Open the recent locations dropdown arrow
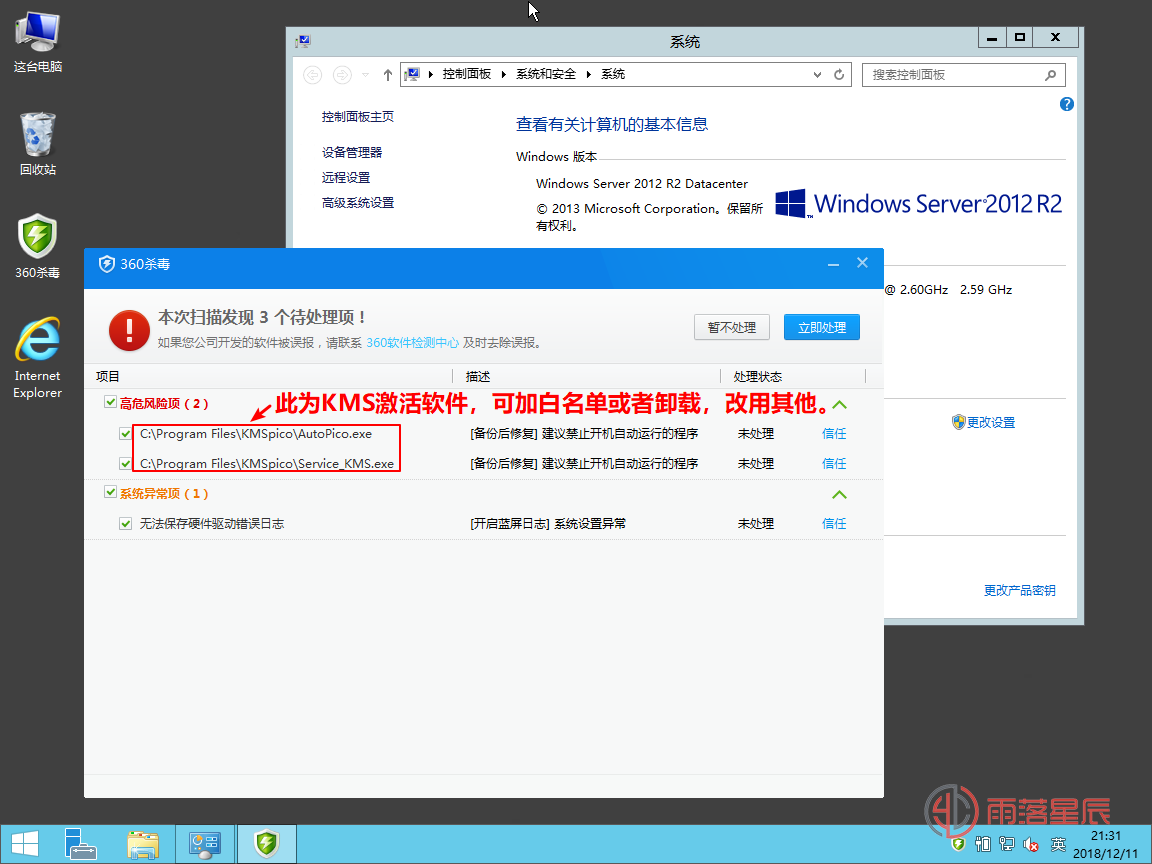 [x=365, y=74]
